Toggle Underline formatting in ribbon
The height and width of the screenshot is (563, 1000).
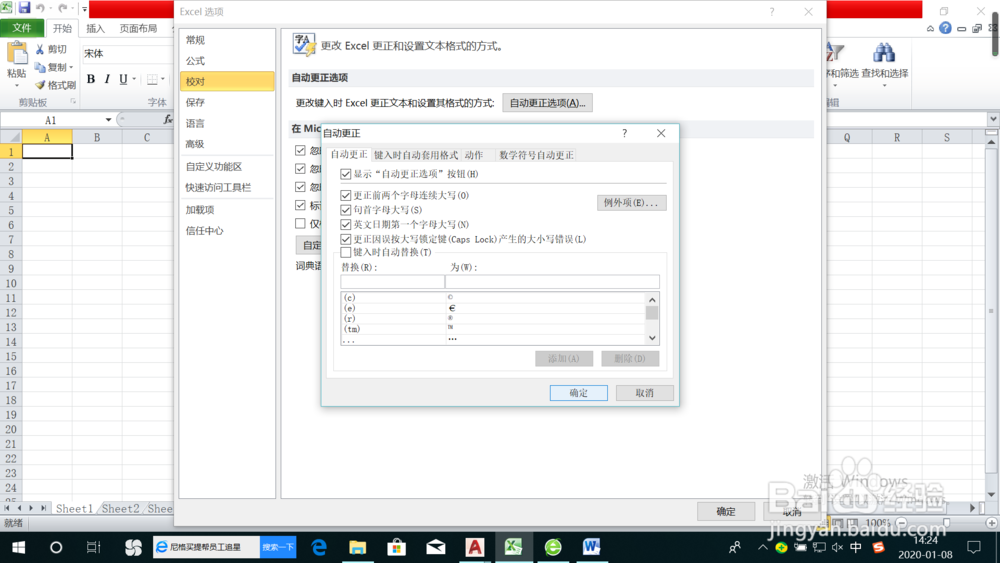pyautogui.click(x=123, y=79)
